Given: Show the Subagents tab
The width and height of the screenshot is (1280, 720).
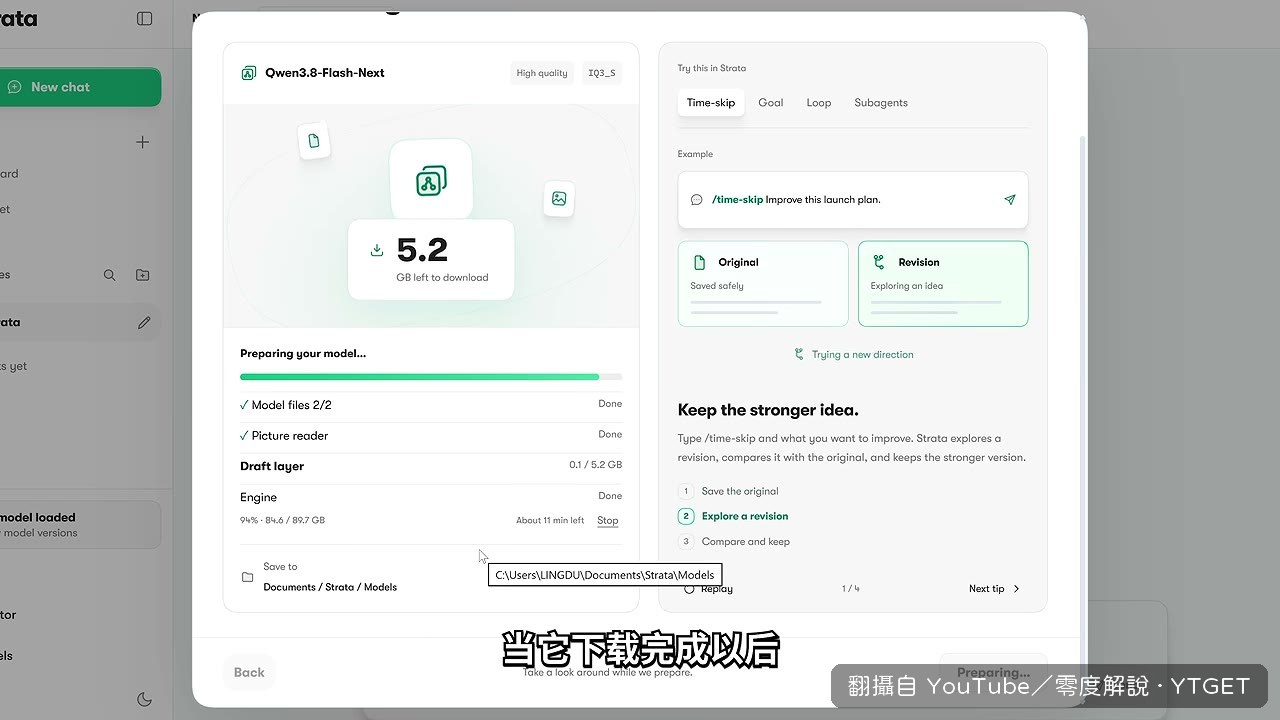Looking at the screenshot, I should (881, 103).
